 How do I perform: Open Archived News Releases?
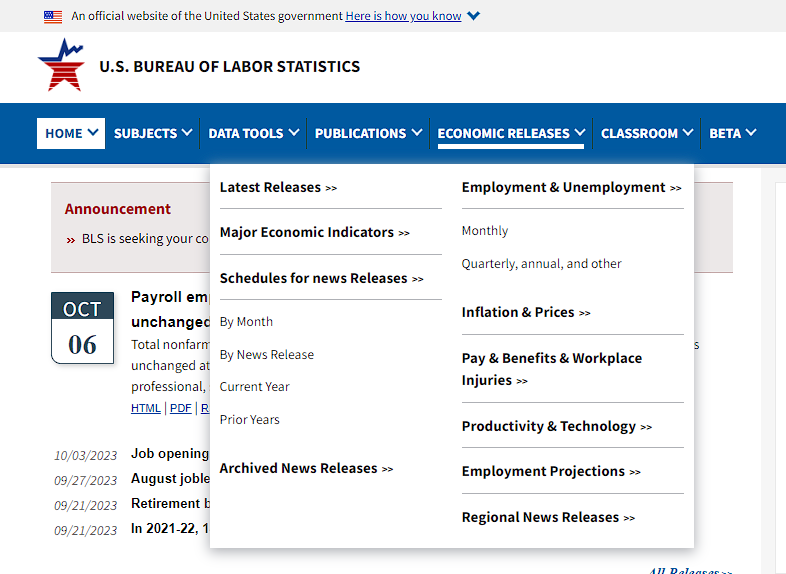306,468
